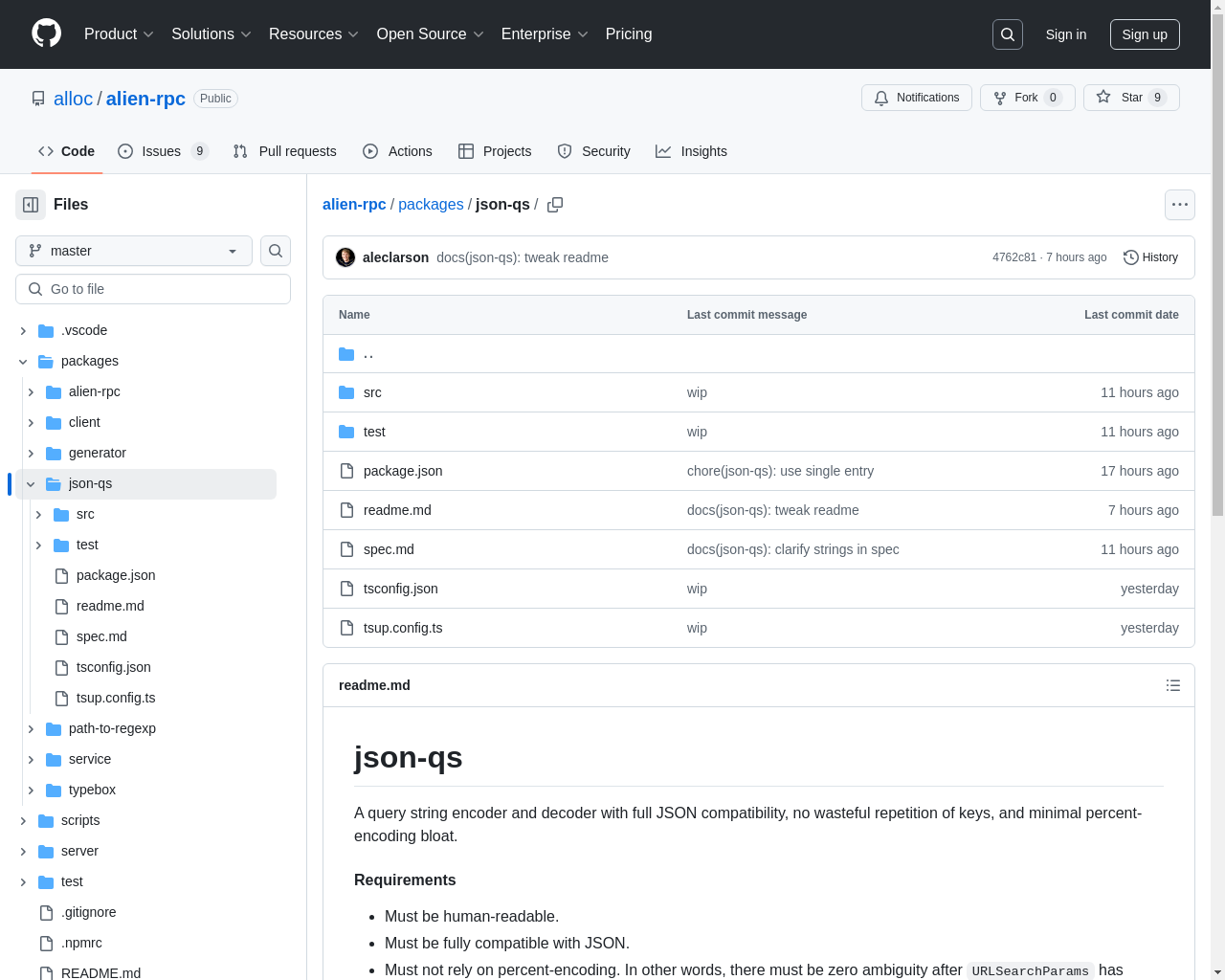Switch to the Insights tab

(691, 151)
